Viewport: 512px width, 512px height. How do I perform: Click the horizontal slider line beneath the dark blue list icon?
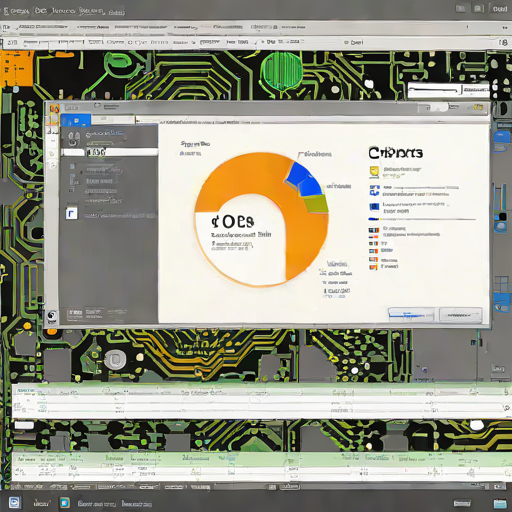(422, 219)
